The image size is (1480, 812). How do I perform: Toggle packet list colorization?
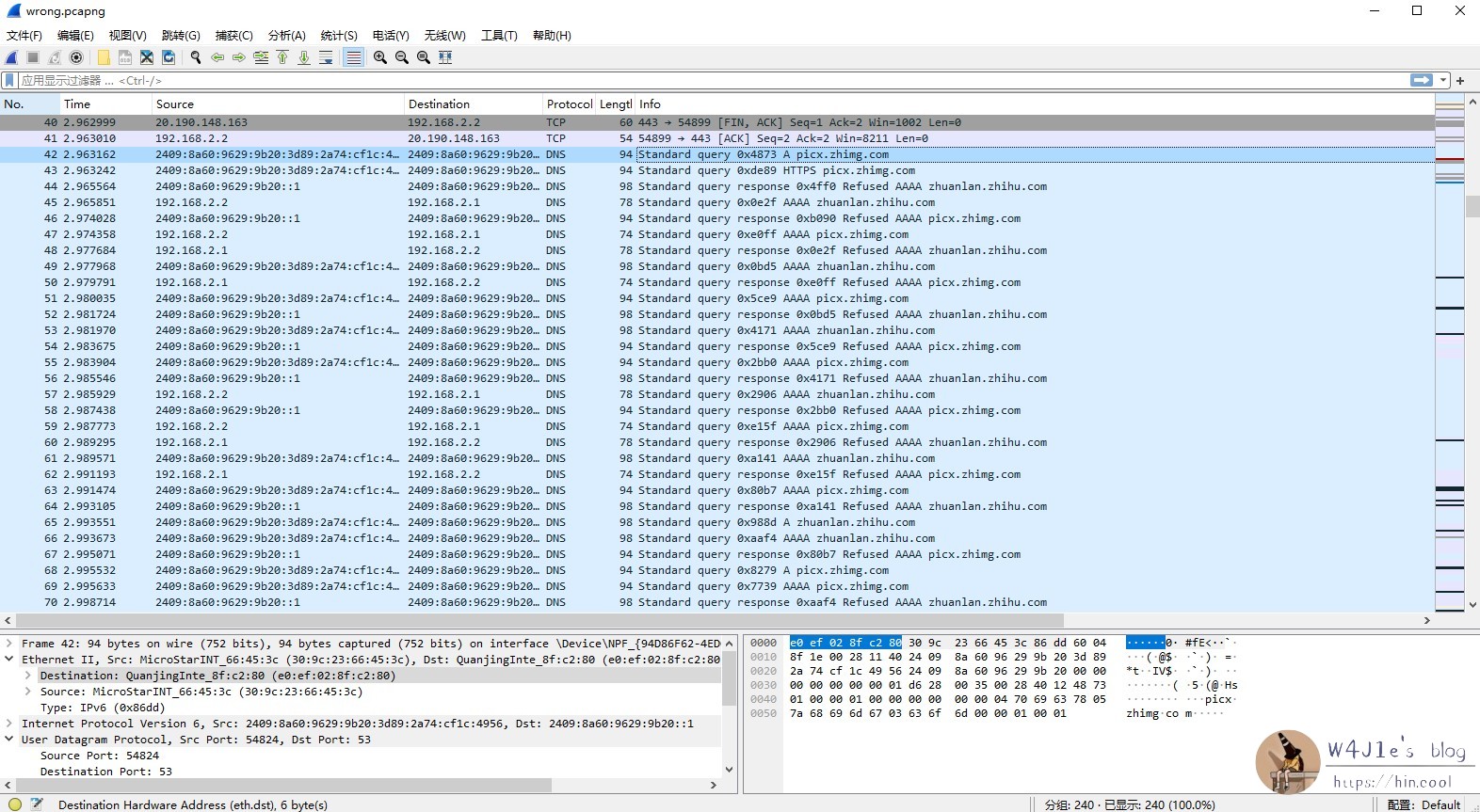(353, 57)
